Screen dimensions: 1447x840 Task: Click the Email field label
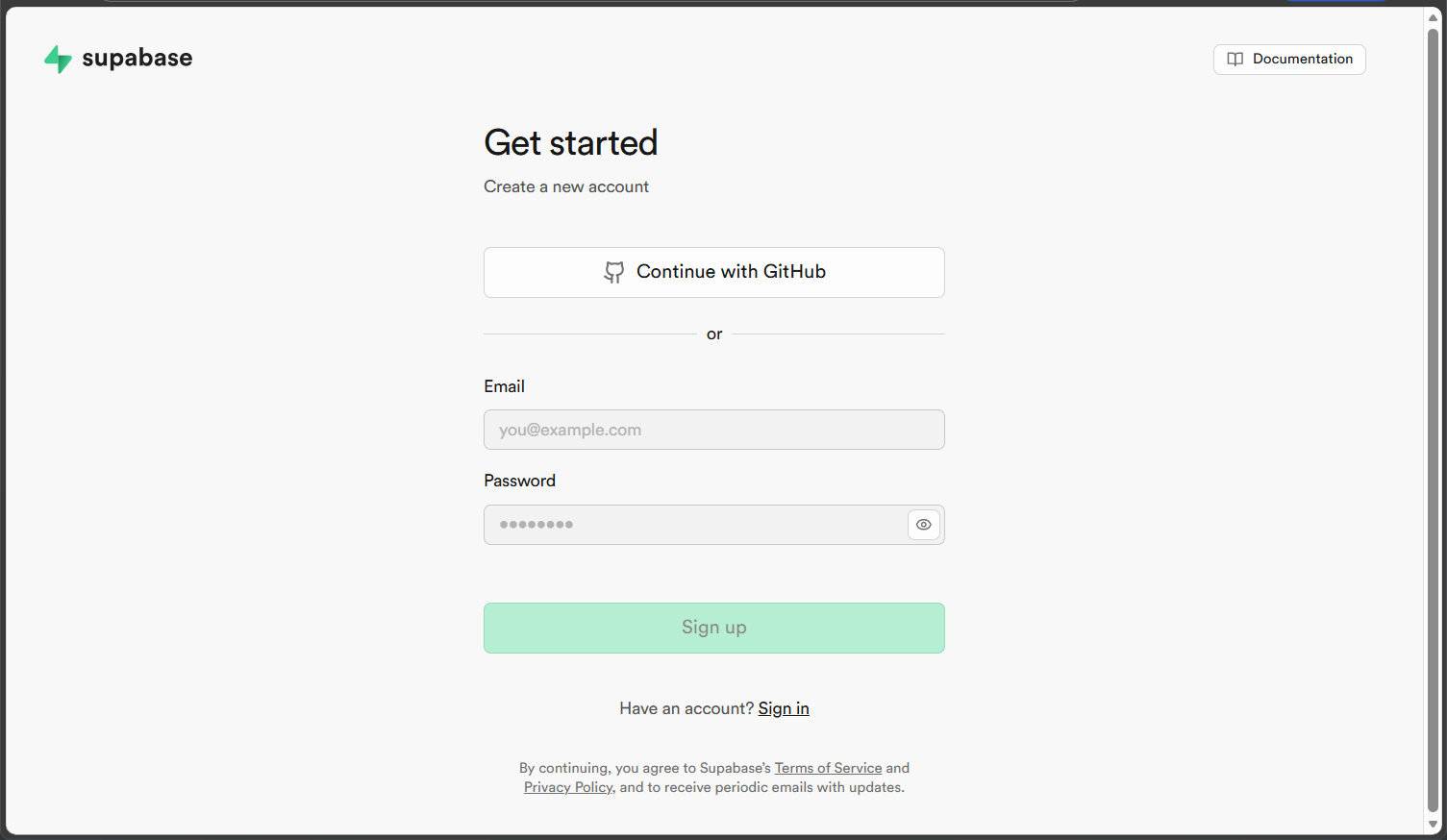pyautogui.click(x=504, y=386)
